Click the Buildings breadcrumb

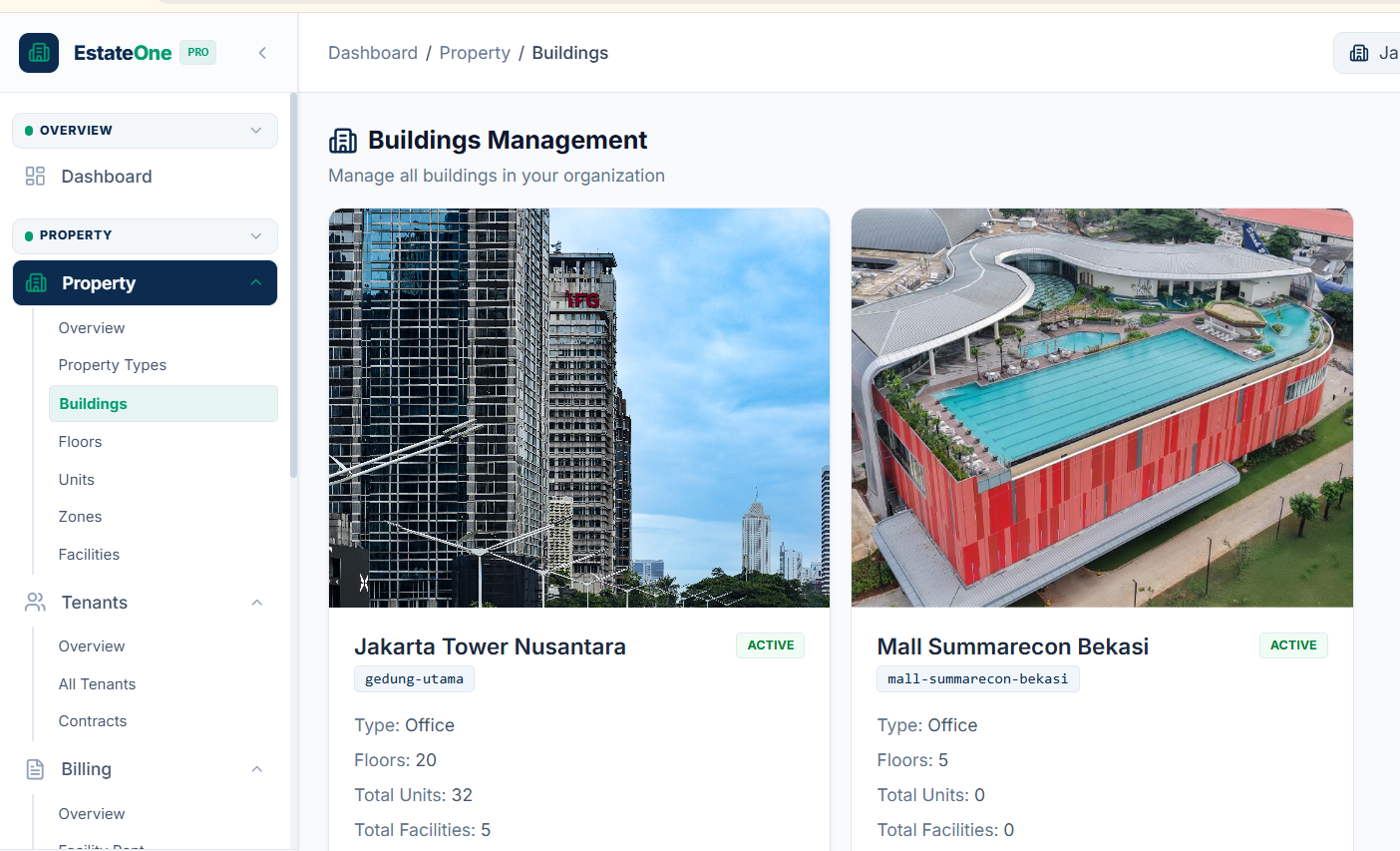(570, 53)
